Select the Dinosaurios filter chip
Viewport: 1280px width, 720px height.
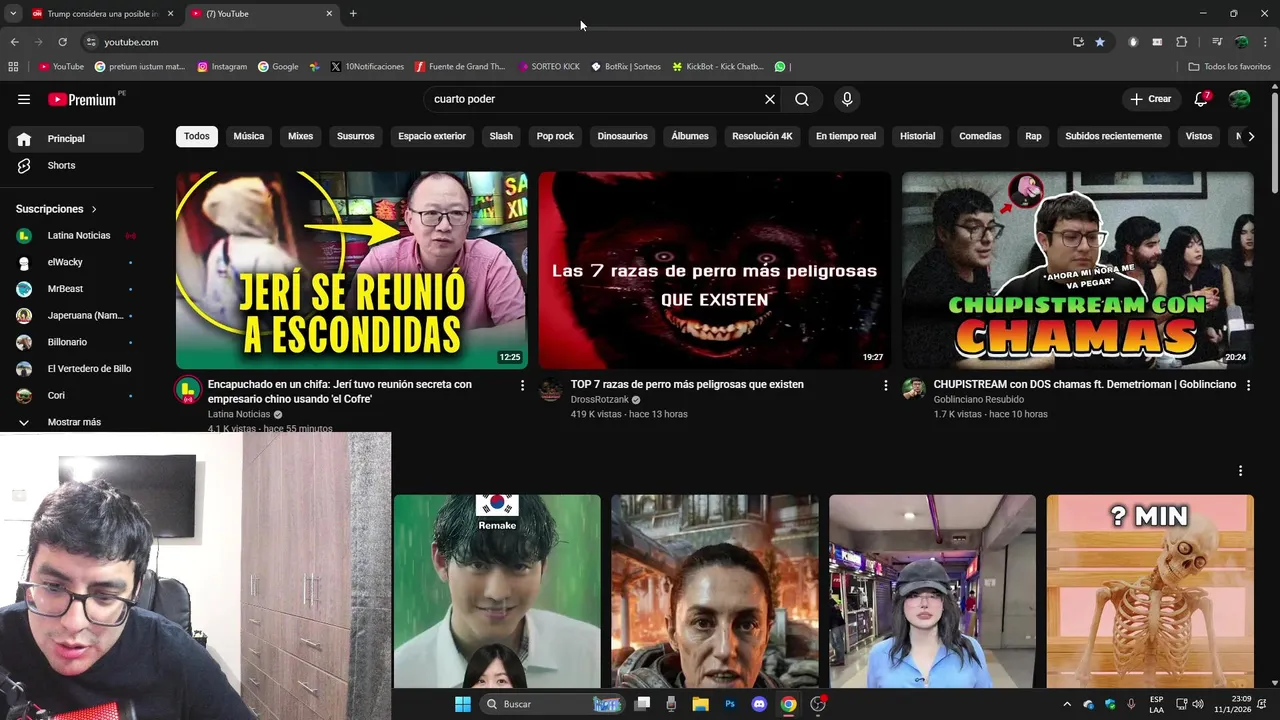click(x=623, y=136)
